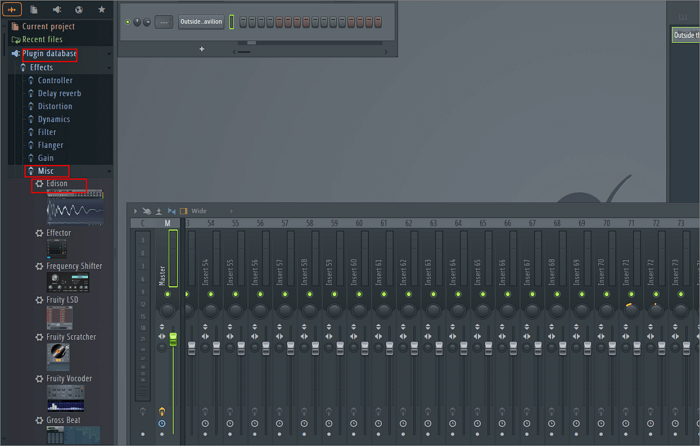Viewport: 700px width, 446px height.
Task: Click Insert 56 volume fader handle
Action: pos(266,348)
